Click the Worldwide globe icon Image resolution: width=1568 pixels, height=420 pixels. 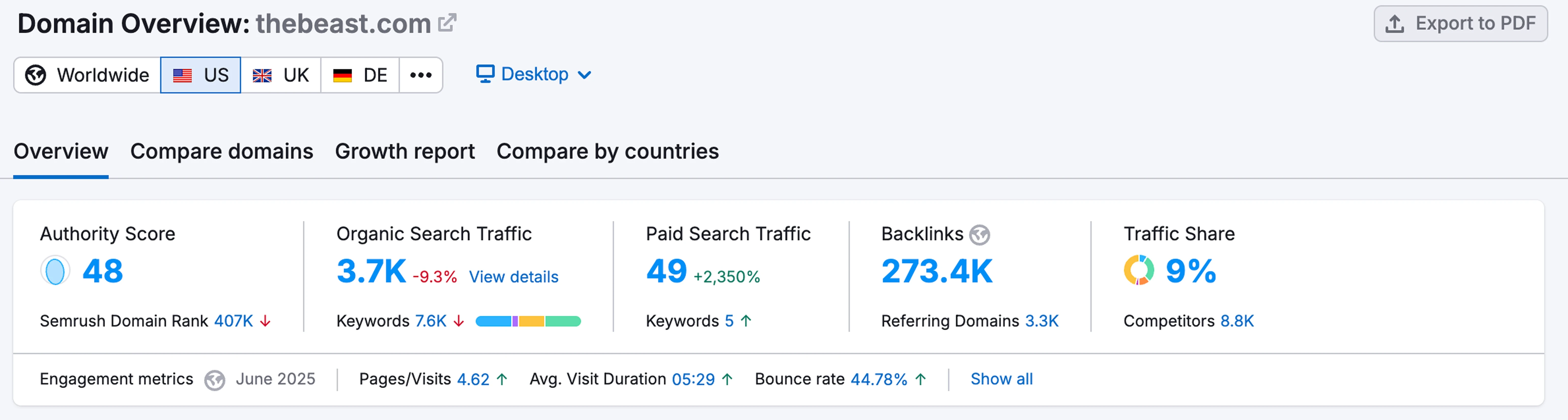[x=35, y=75]
